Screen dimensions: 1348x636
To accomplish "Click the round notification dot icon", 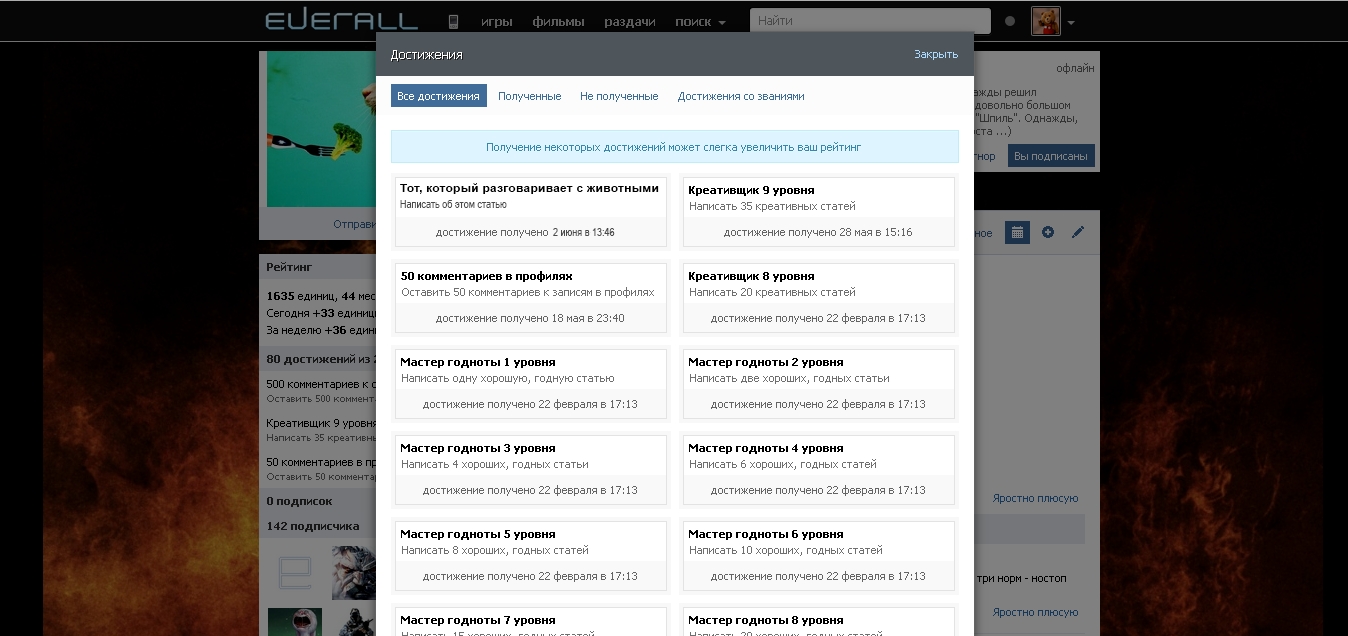I will coord(1010,21).
